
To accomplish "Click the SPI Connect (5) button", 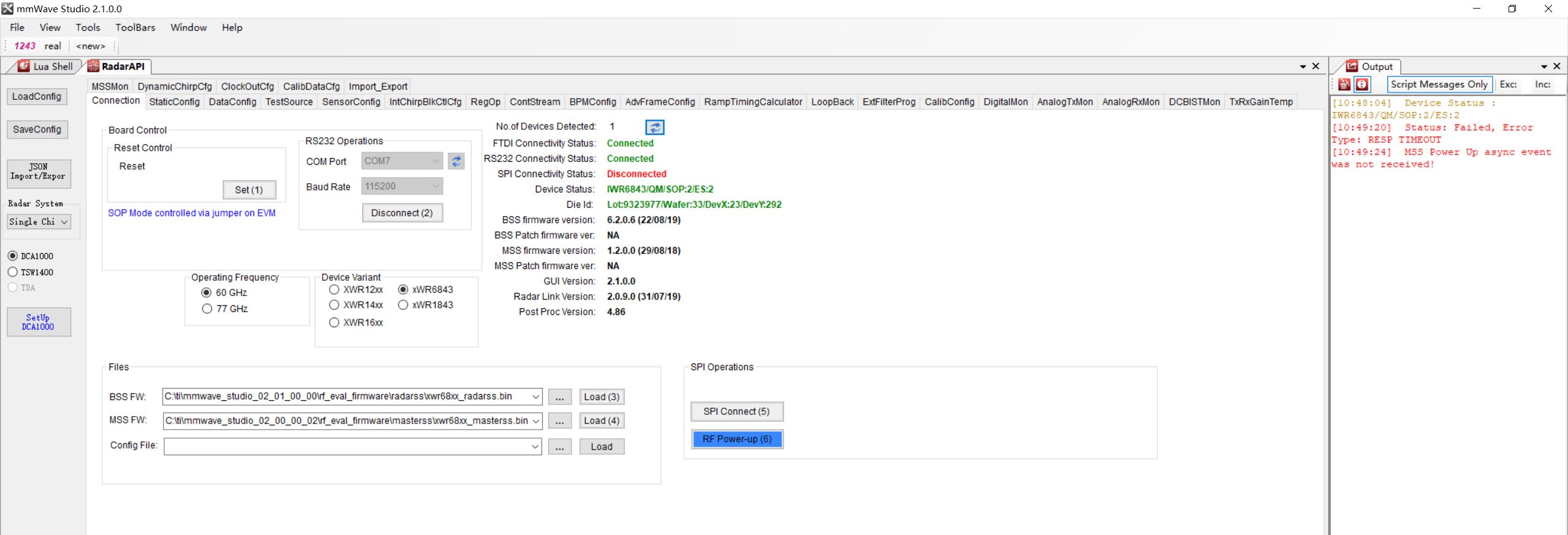I will 736,411.
